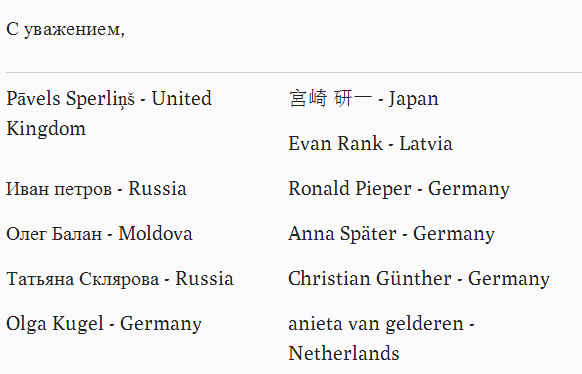Click Иван петров - Russia signature
Image resolution: width=582 pixels, height=374 pixels.
(96, 188)
